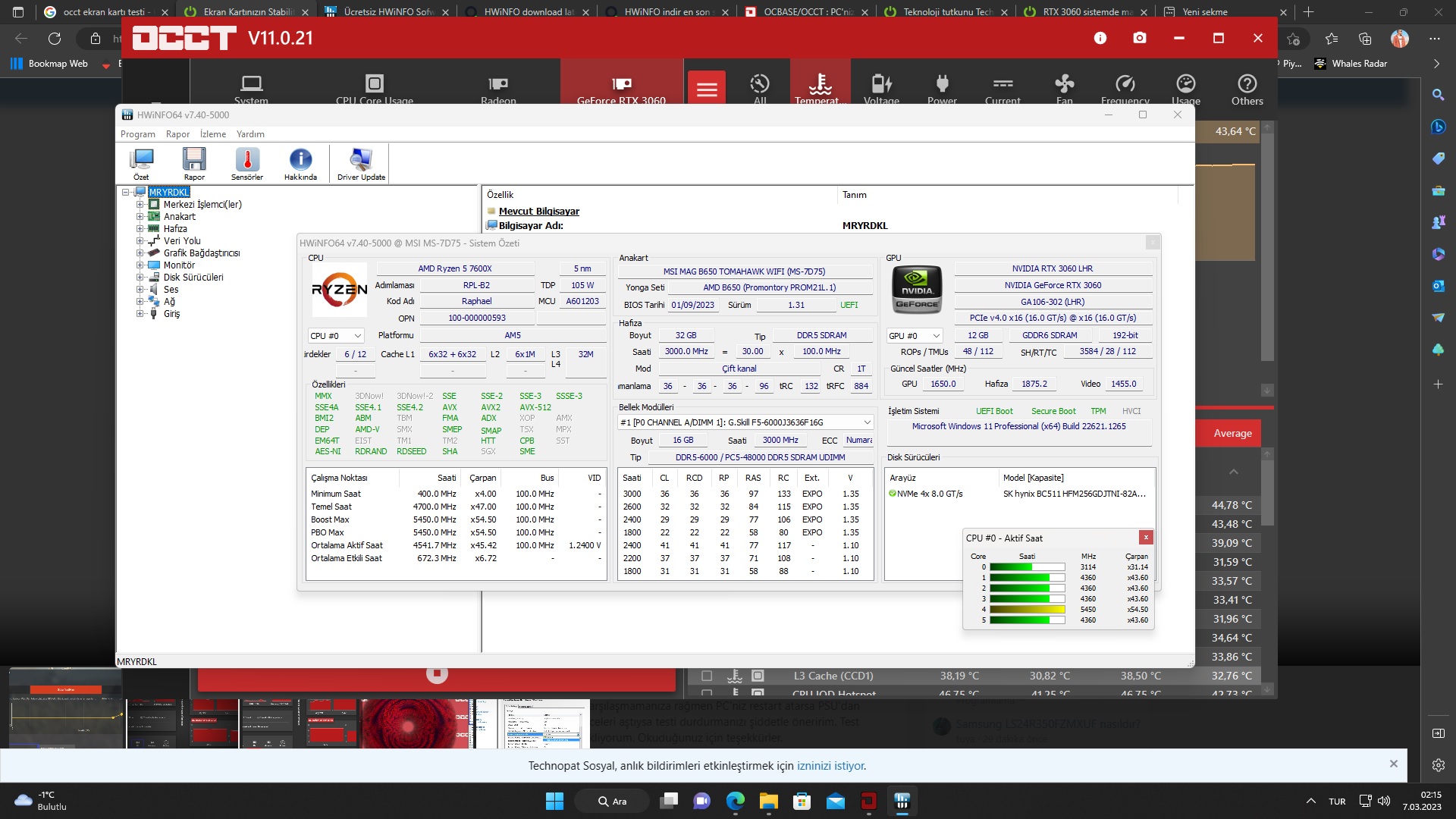Viewport: 1456px width, 819px height.
Task: Stop the OCCT test with stop button
Action: pyautogui.click(x=437, y=673)
